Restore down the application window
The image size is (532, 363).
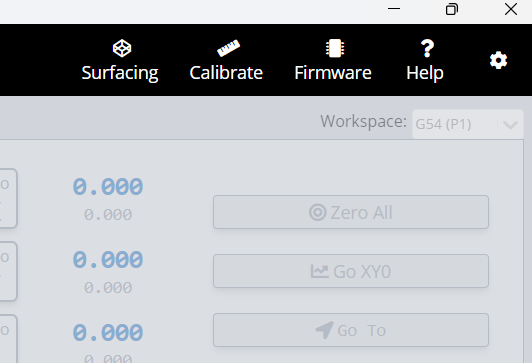[452, 9]
